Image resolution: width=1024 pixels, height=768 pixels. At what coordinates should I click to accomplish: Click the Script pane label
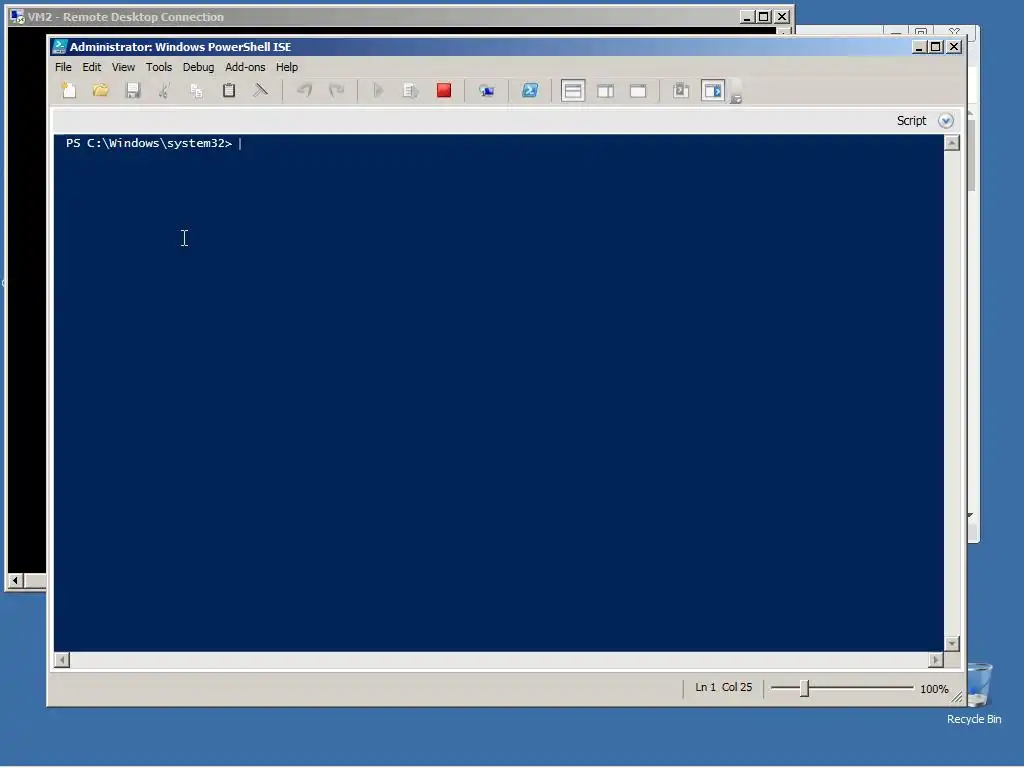[911, 121]
